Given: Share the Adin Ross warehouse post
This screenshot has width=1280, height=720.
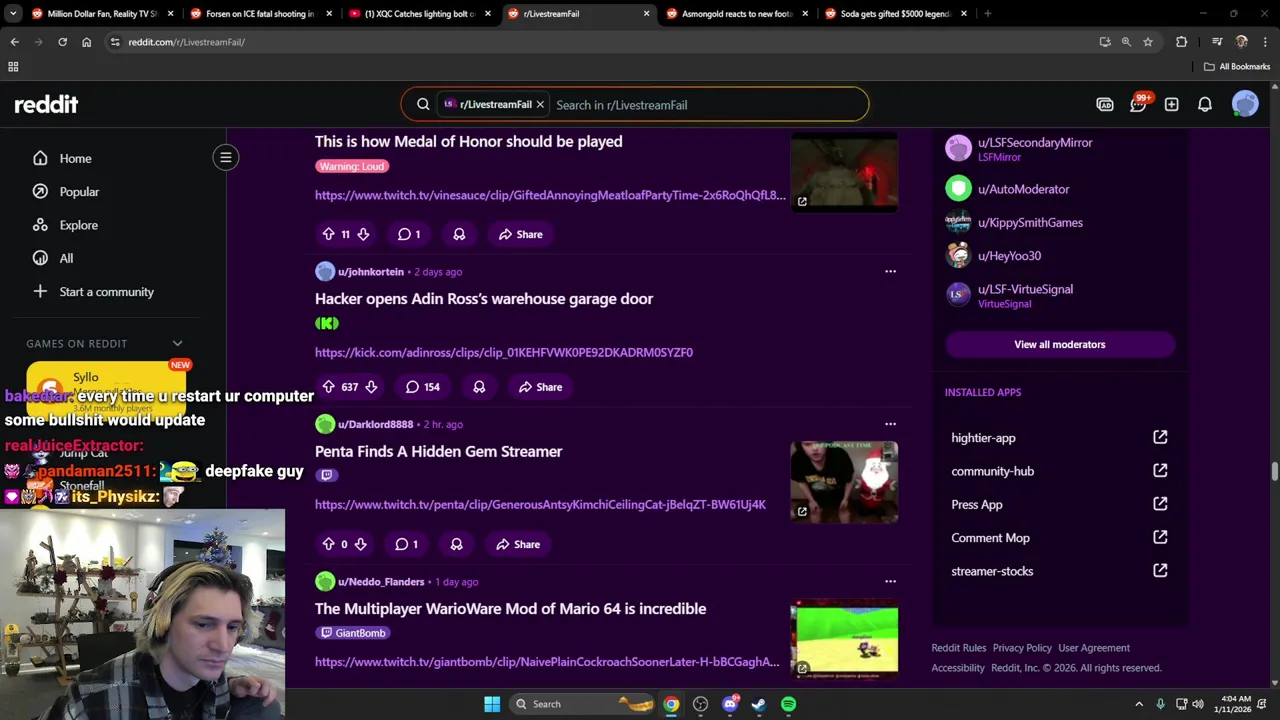Looking at the screenshot, I should (x=540, y=387).
